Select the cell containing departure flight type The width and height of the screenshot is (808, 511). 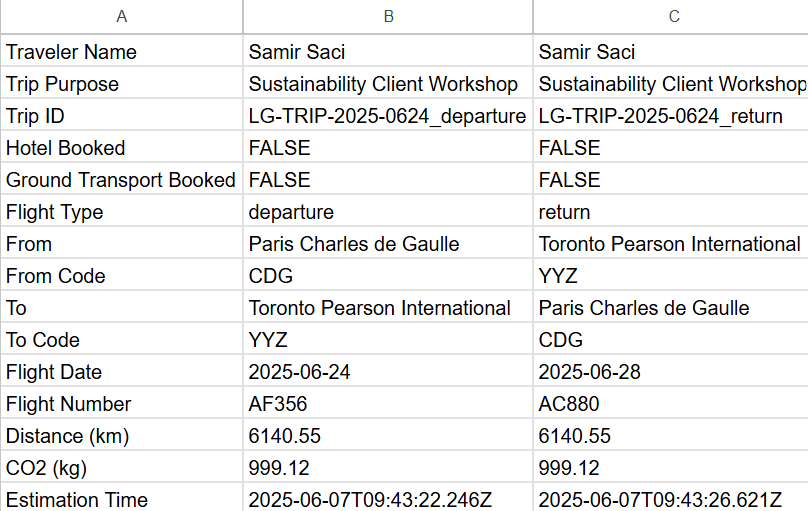(x=388, y=210)
